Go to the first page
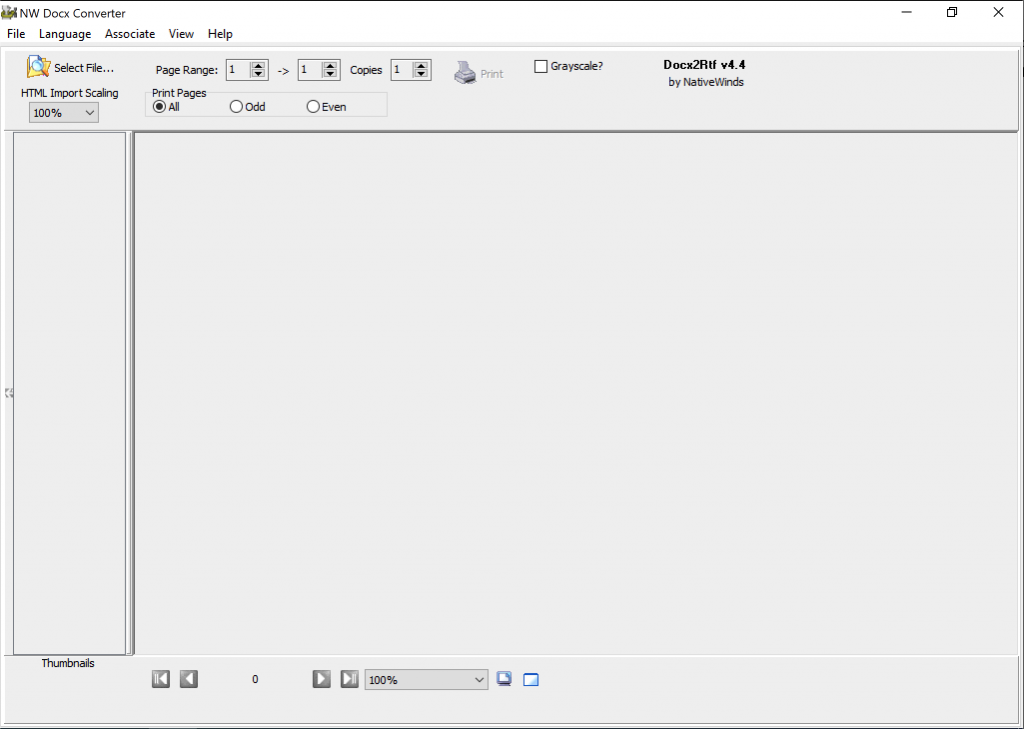1024x729 pixels. pos(161,679)
